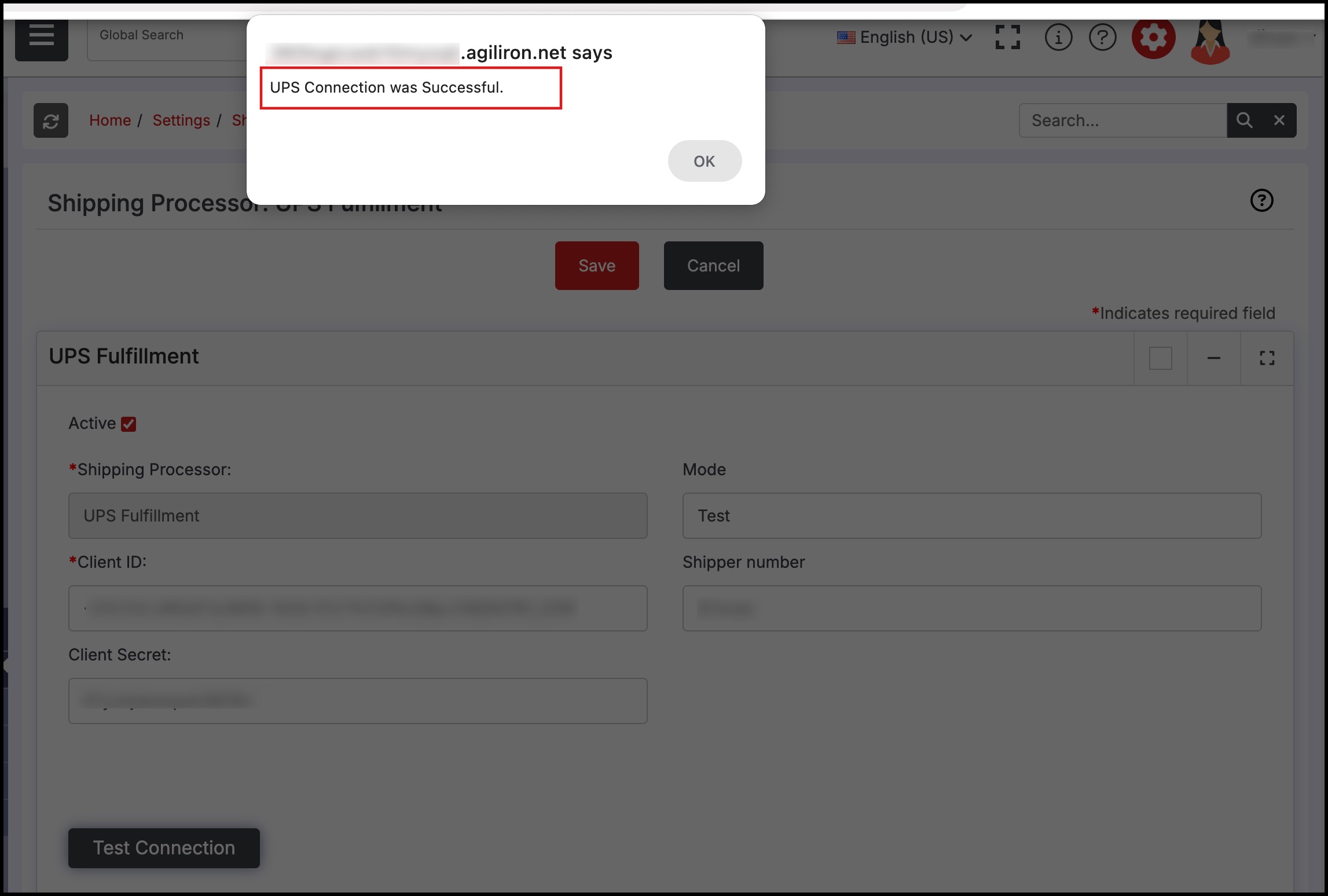Open the info circle icon
Screen dimensions: 1328x896
point(1058,38)
